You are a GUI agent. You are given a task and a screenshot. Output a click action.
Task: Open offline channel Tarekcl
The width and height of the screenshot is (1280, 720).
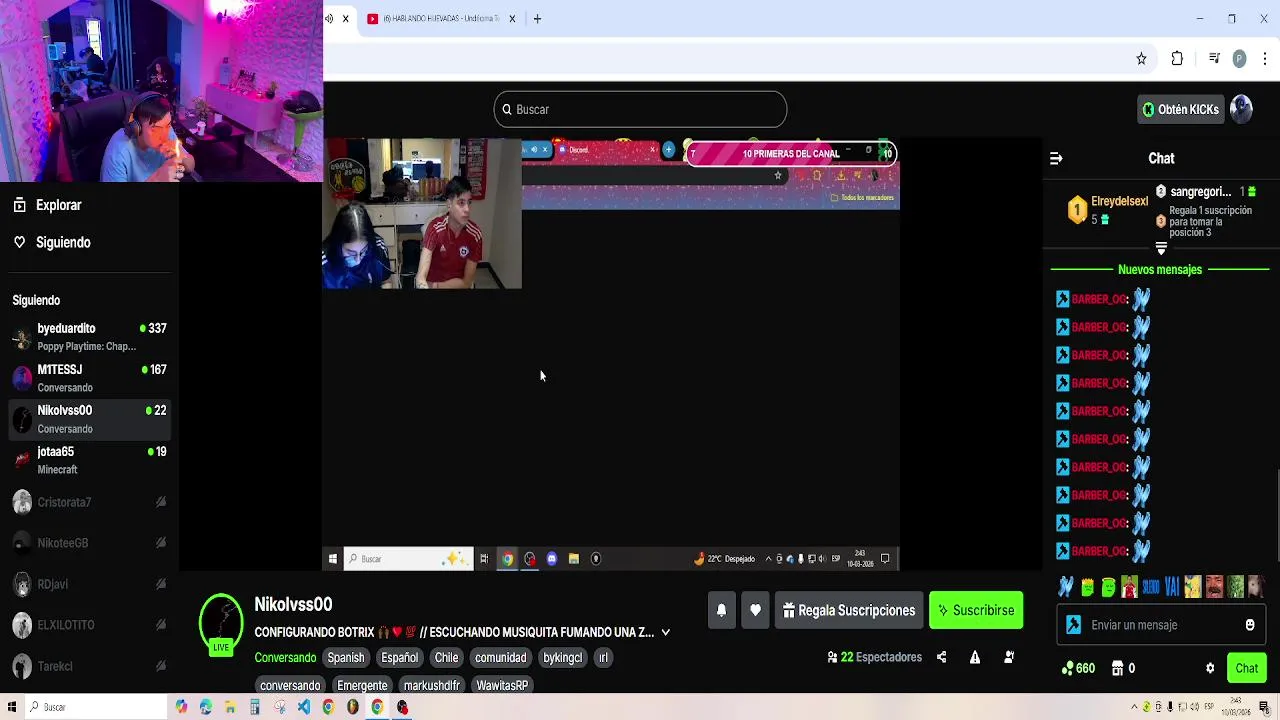coord(89,666)
